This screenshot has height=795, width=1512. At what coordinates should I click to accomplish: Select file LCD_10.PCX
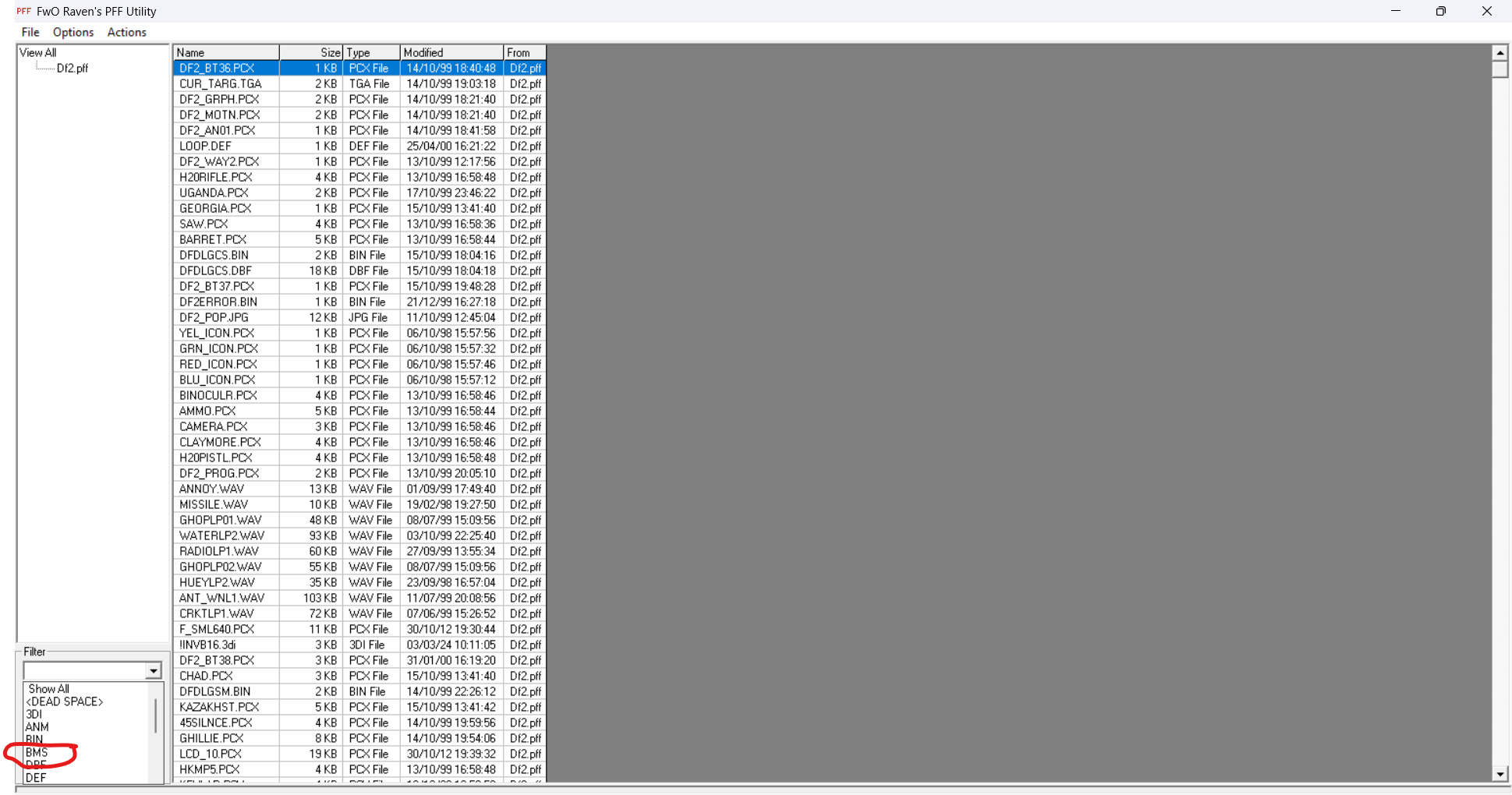[x=211, y=754]
